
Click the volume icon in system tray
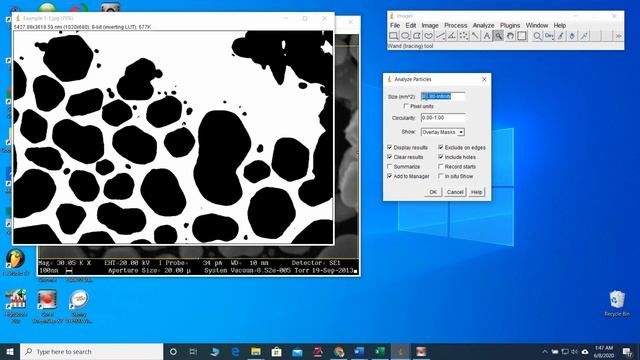[575, 351]
